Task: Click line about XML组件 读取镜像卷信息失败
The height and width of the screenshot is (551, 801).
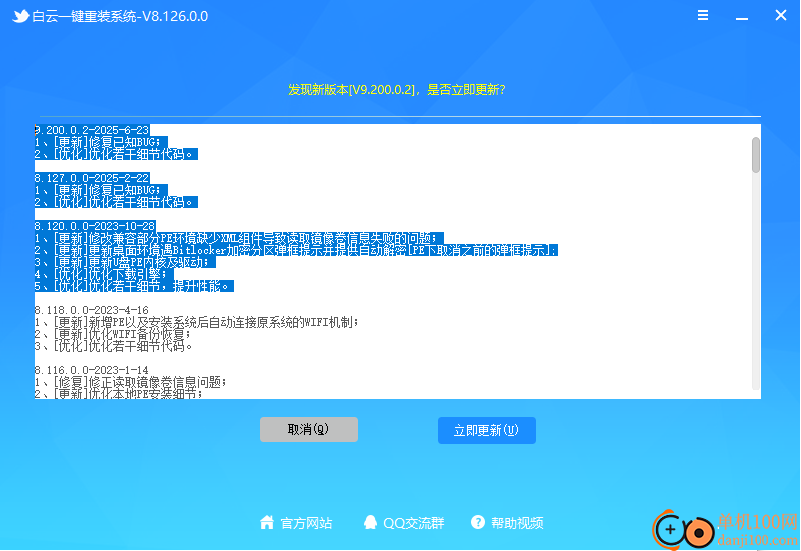Action: (237, 238)
